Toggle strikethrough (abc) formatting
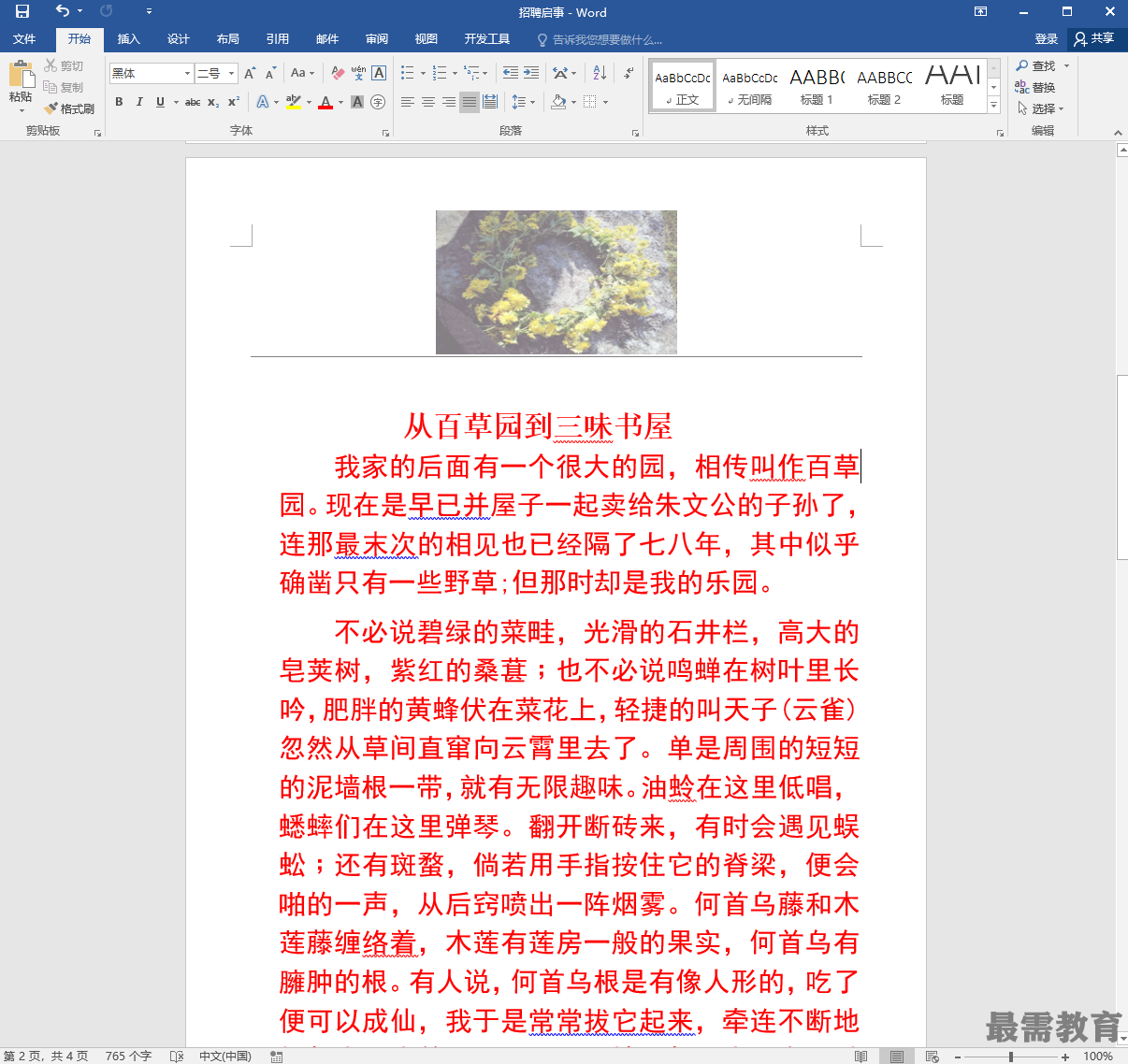The image size is (1128, 1064). [193, 102]
